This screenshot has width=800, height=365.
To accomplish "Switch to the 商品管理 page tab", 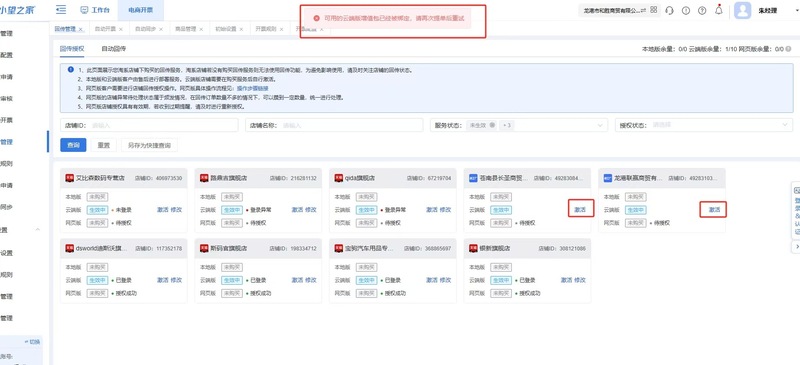I will coord(185,29).
